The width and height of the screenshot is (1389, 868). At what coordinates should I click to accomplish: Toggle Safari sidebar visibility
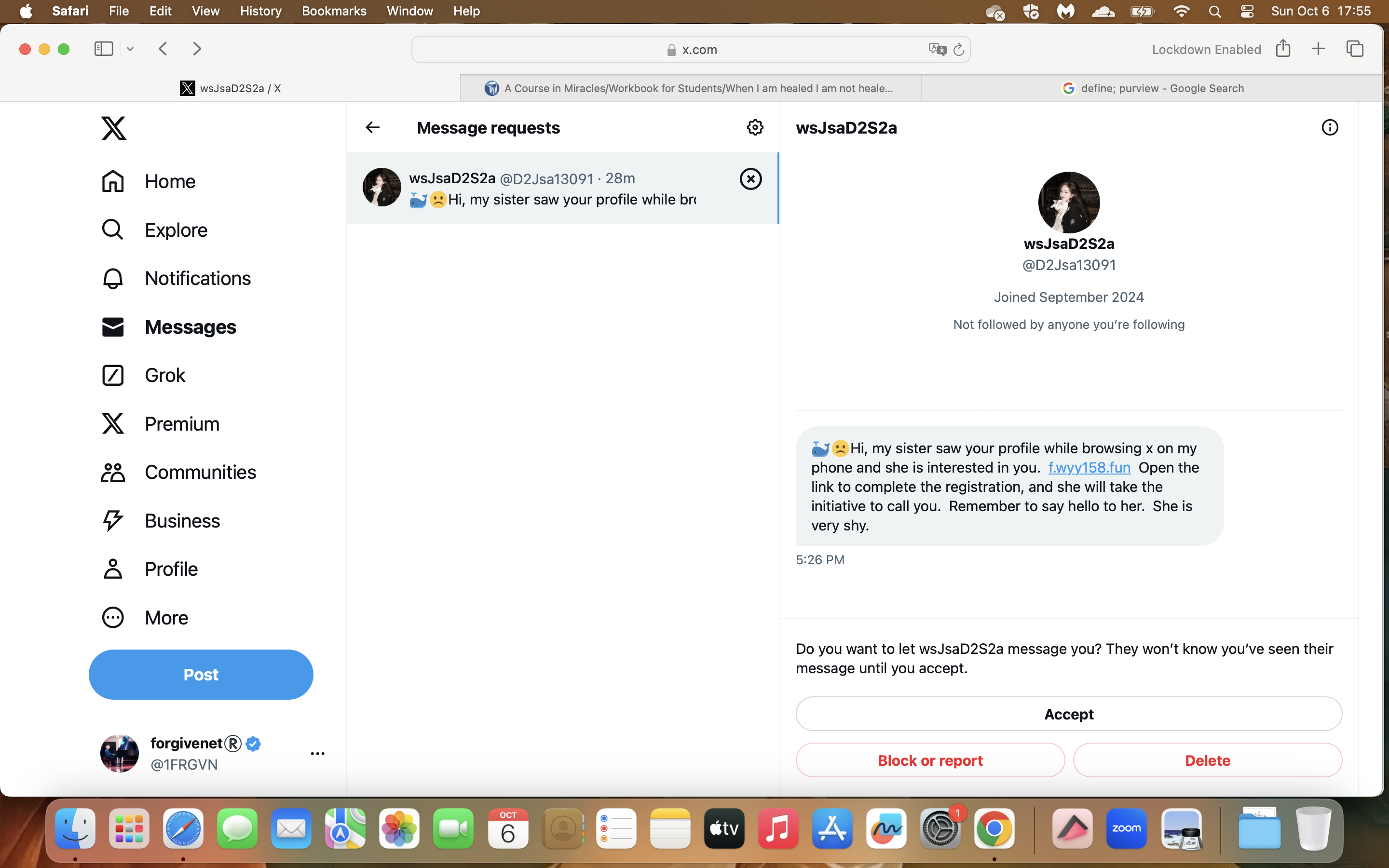(103, 49)
